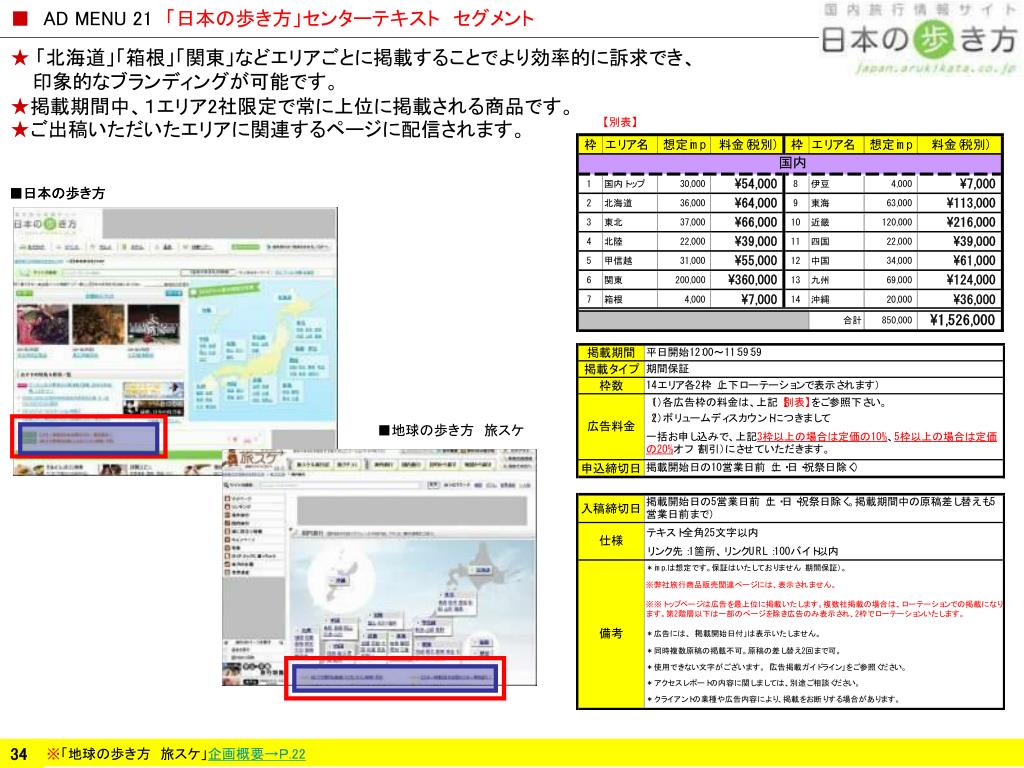1024x768 pixels.
Task: Click the 期間保証 value text
Action: coord(667,369)
